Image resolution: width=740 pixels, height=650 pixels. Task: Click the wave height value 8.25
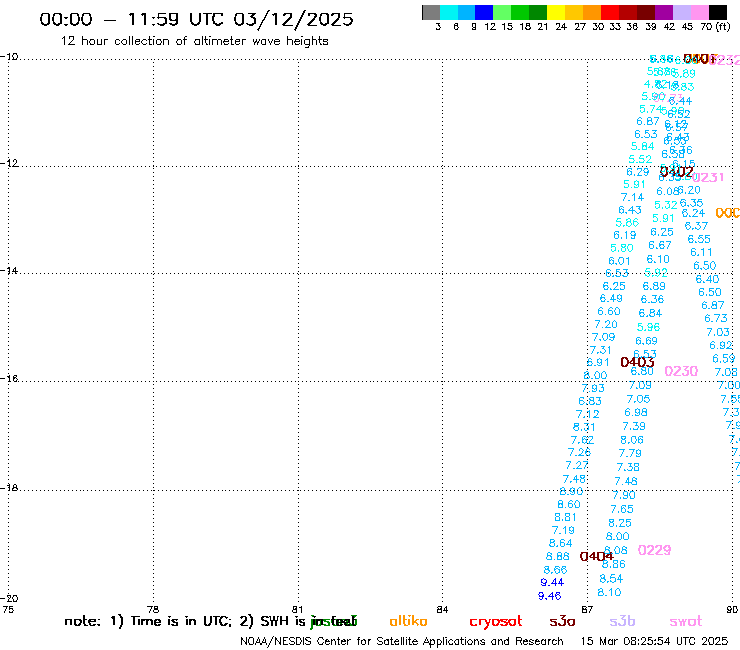click(x=620, y=523)
